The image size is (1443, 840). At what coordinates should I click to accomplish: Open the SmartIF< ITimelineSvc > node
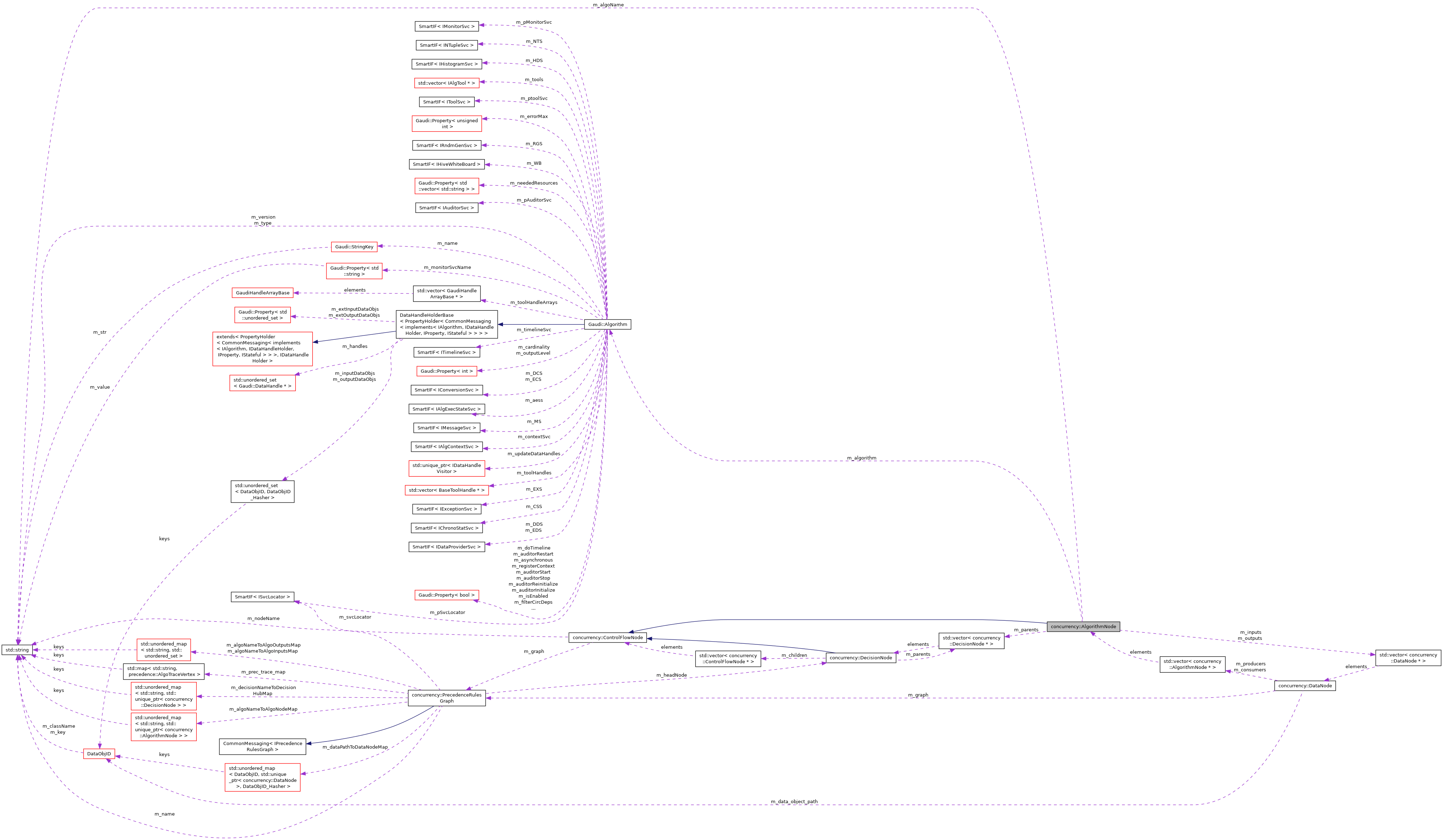447,353
